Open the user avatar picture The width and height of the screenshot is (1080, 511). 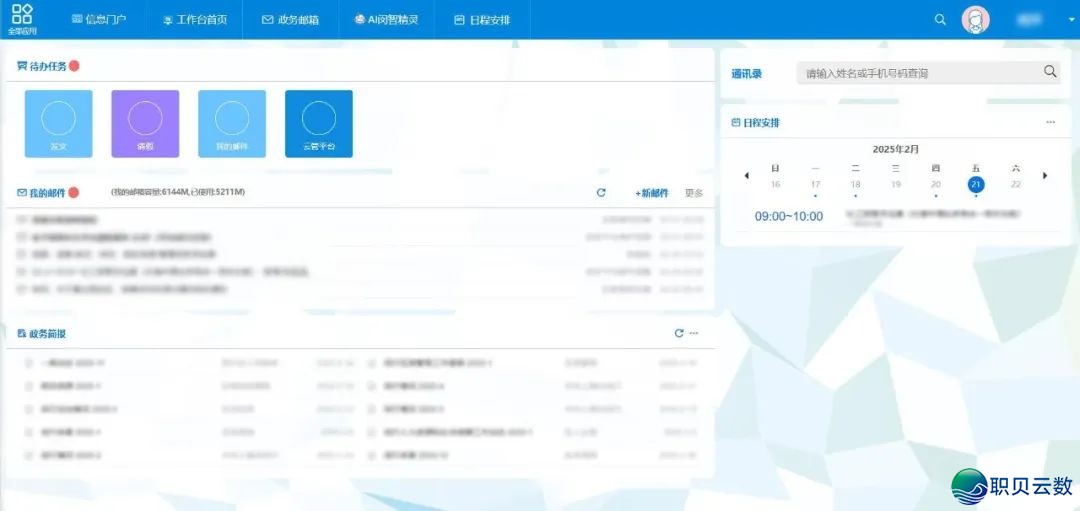(975, 19)
